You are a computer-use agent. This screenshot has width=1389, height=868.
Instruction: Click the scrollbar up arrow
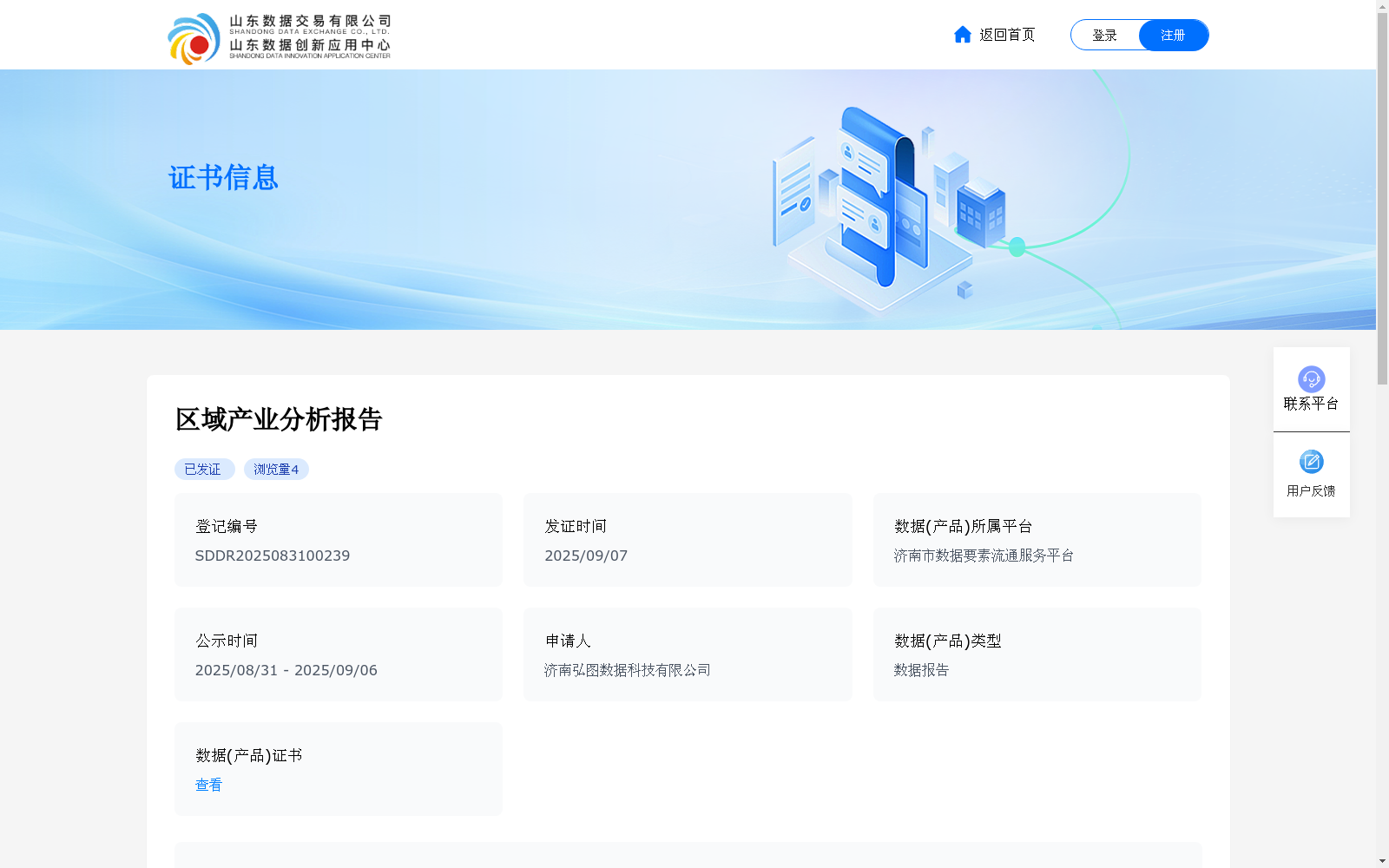tap(1383, 6)
